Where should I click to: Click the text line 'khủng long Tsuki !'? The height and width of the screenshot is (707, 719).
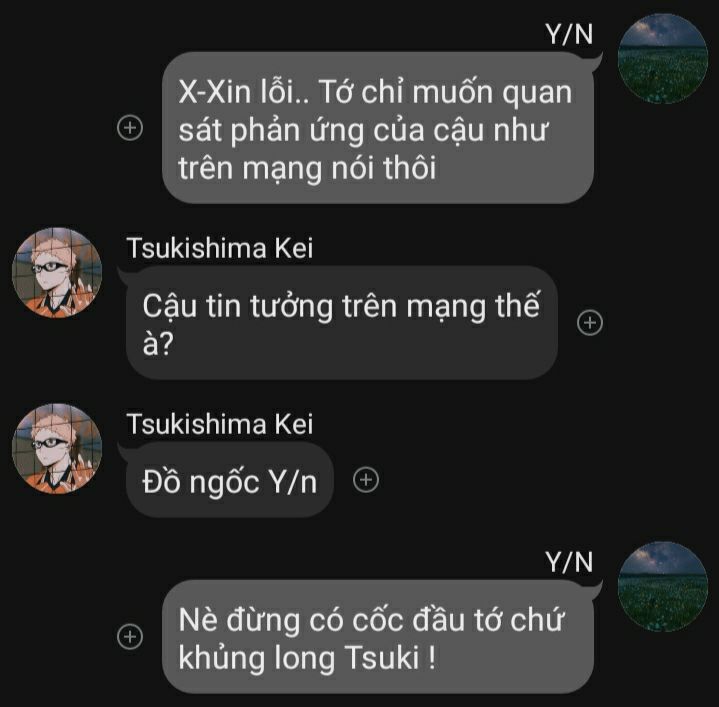click(x=307, y=657)
